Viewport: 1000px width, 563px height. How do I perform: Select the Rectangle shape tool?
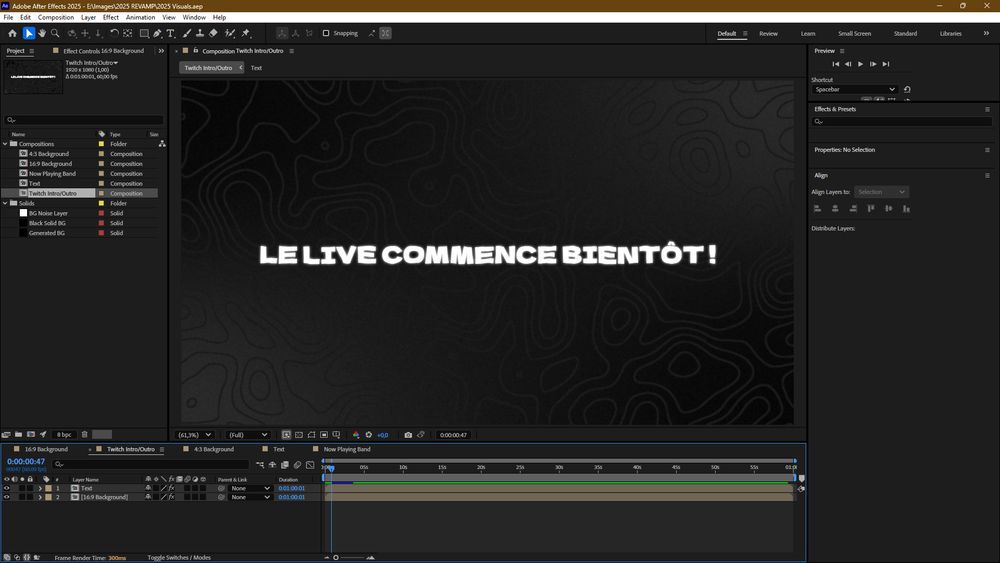(x=144, y=33)
